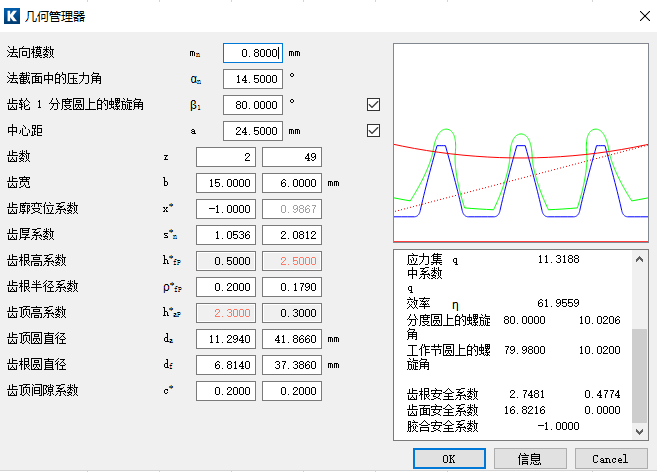Image resolution: width=657 pixels, height=472 pixels.
Task: Select the 齿顶圆直径 field showing 41.8660
Action: [292, 339]
